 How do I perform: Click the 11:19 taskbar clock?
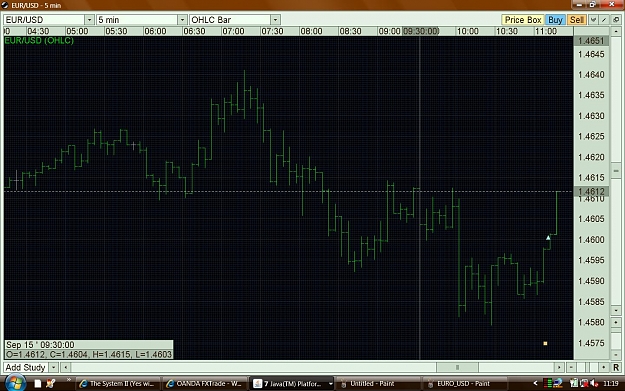[611, 383]
